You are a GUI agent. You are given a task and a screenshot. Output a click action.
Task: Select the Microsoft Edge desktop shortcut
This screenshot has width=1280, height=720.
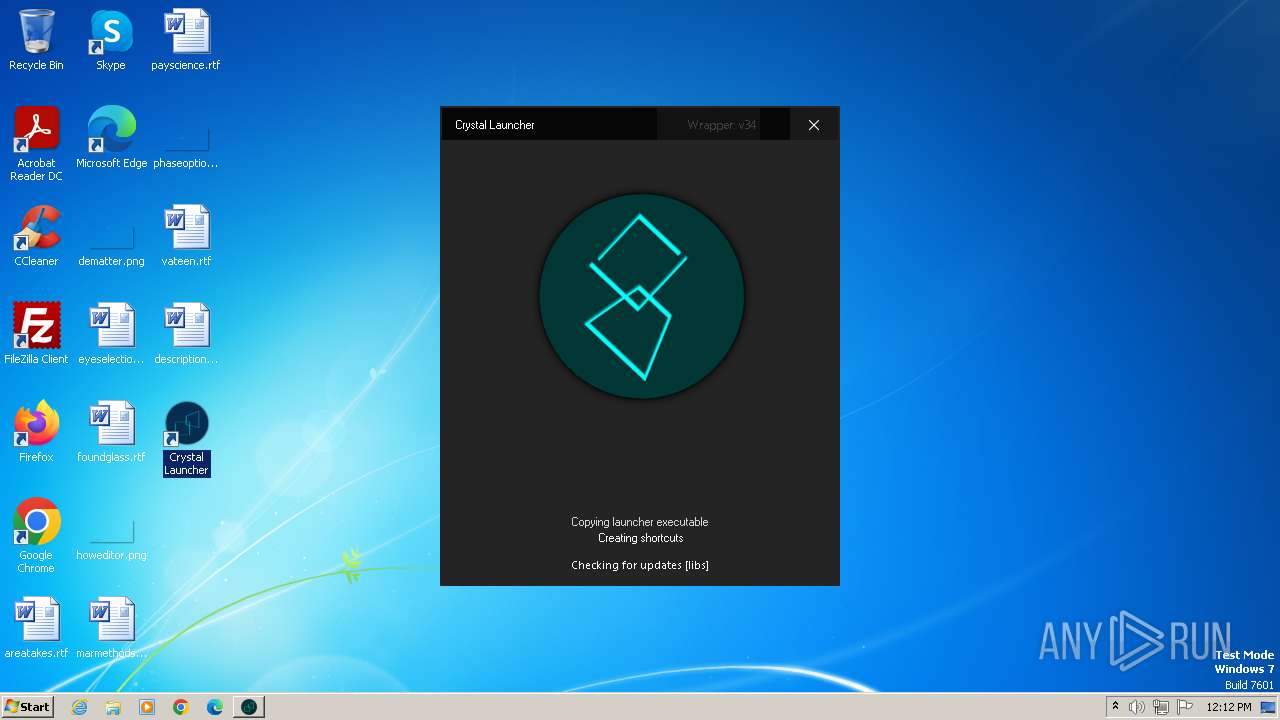click(x=111, y=138)
